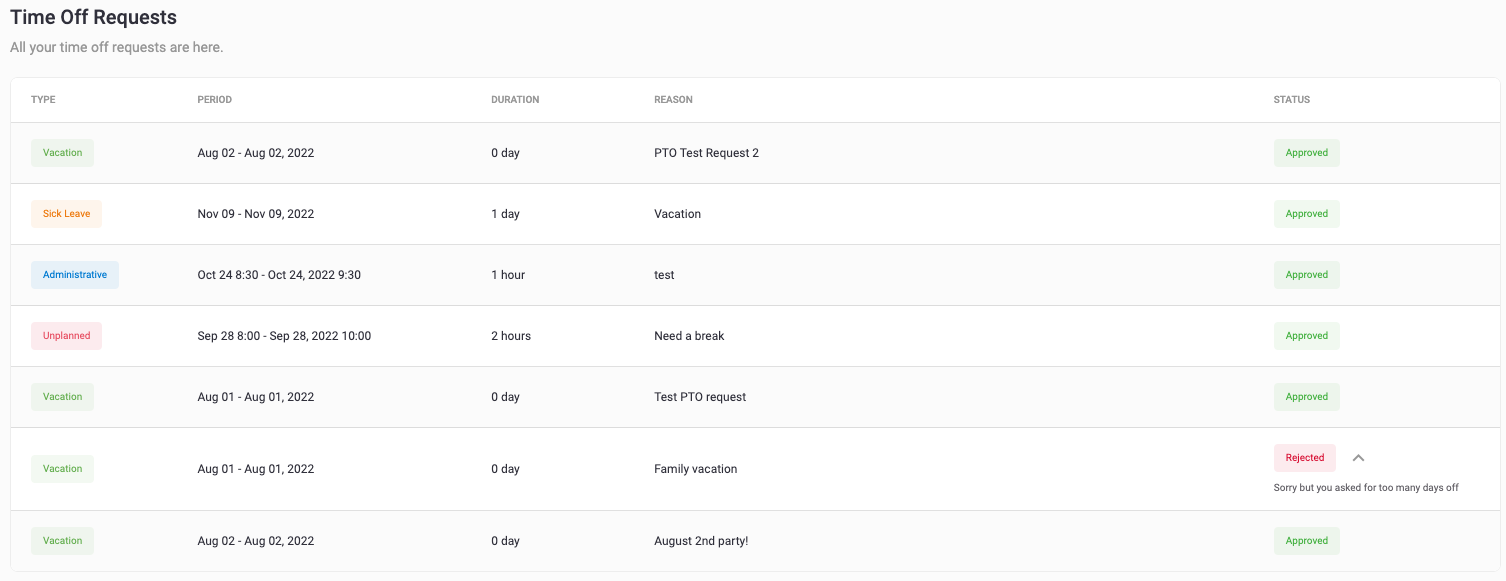Click the 'Family vacation' reason text
1506x581 pixels.
point(695,469)
